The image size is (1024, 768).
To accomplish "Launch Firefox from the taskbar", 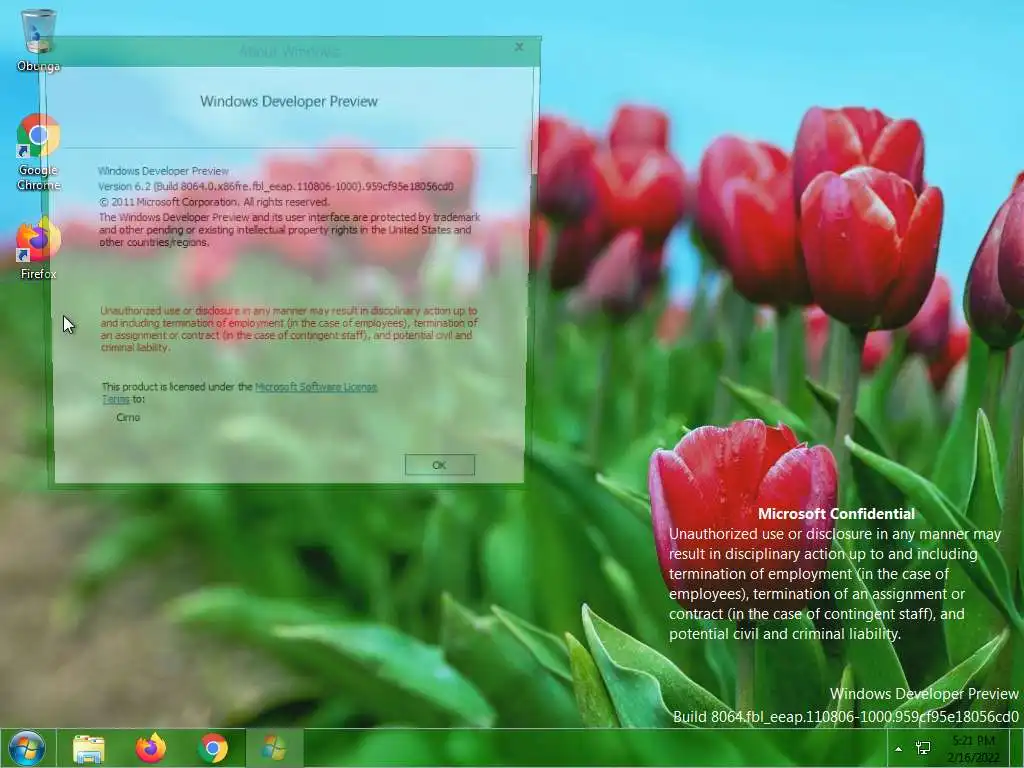I will click(150, 748).
